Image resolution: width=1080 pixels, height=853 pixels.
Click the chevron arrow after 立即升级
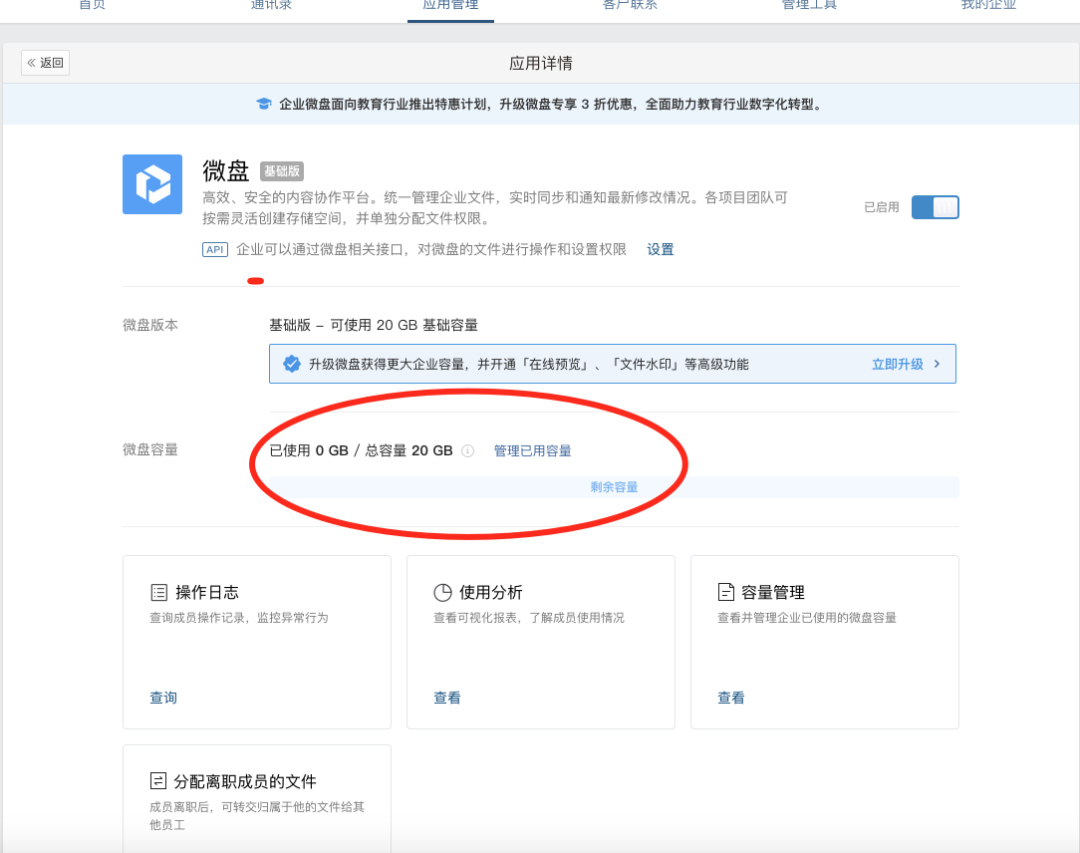click(937, 364)
